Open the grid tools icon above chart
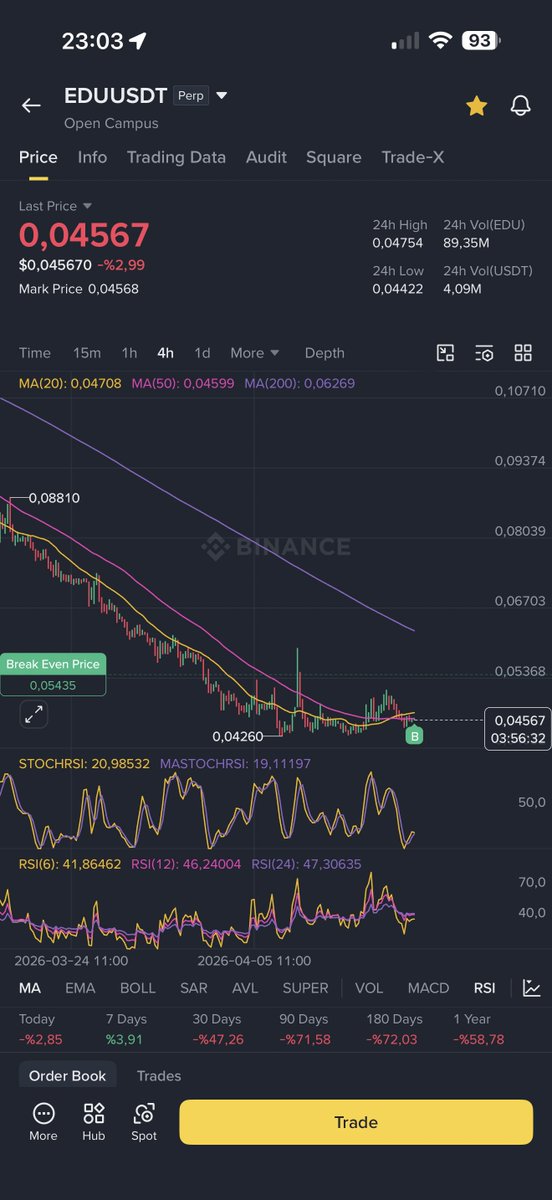 (523, 353)
